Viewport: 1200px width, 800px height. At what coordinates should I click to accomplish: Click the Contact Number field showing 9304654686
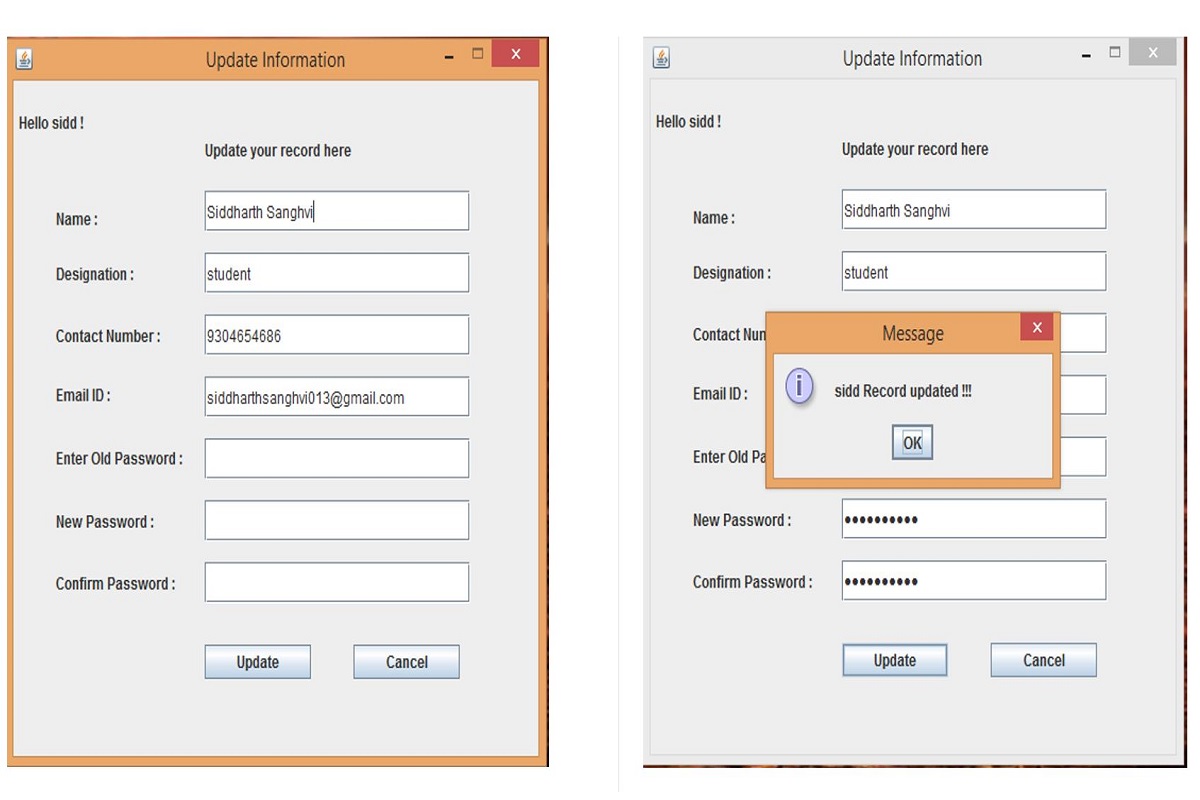(x=336, y=336)
